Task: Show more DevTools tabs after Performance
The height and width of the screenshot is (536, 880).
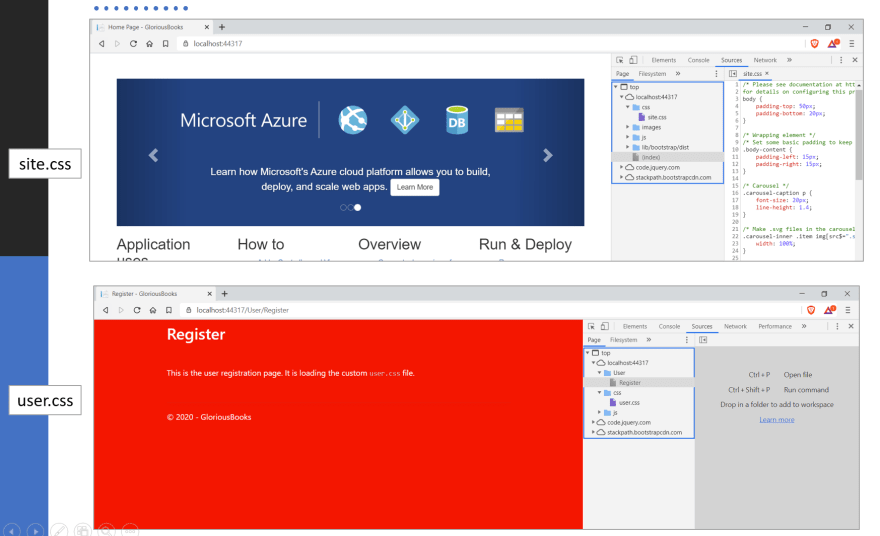Action: [x=804, y=326]
